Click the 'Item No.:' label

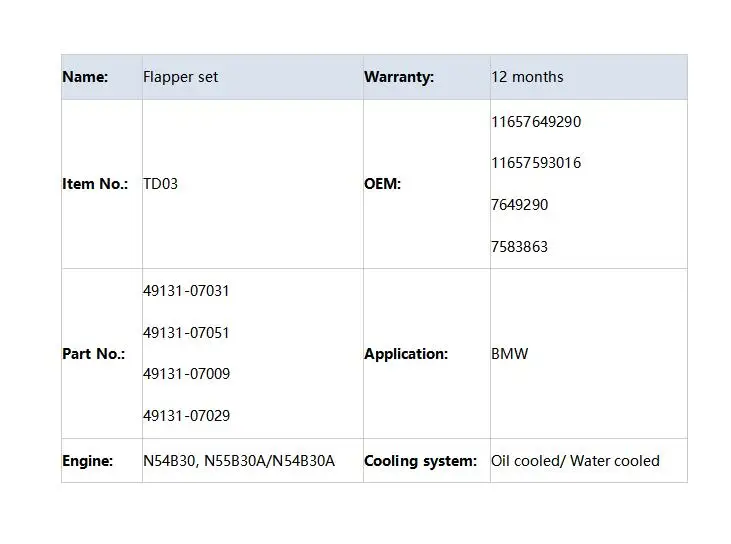95,184
